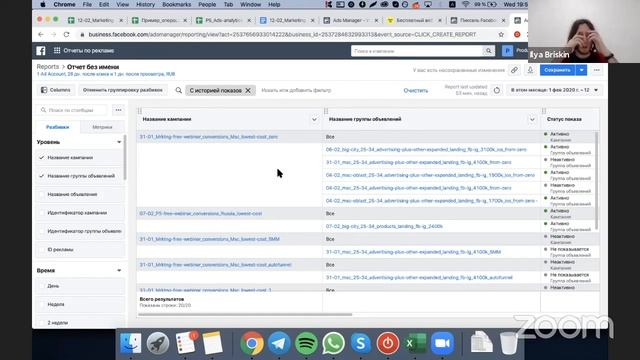The height and width of the screenshot is (360, 640).
Task: Switch to the Метрики tab
Action: (102, 127)
